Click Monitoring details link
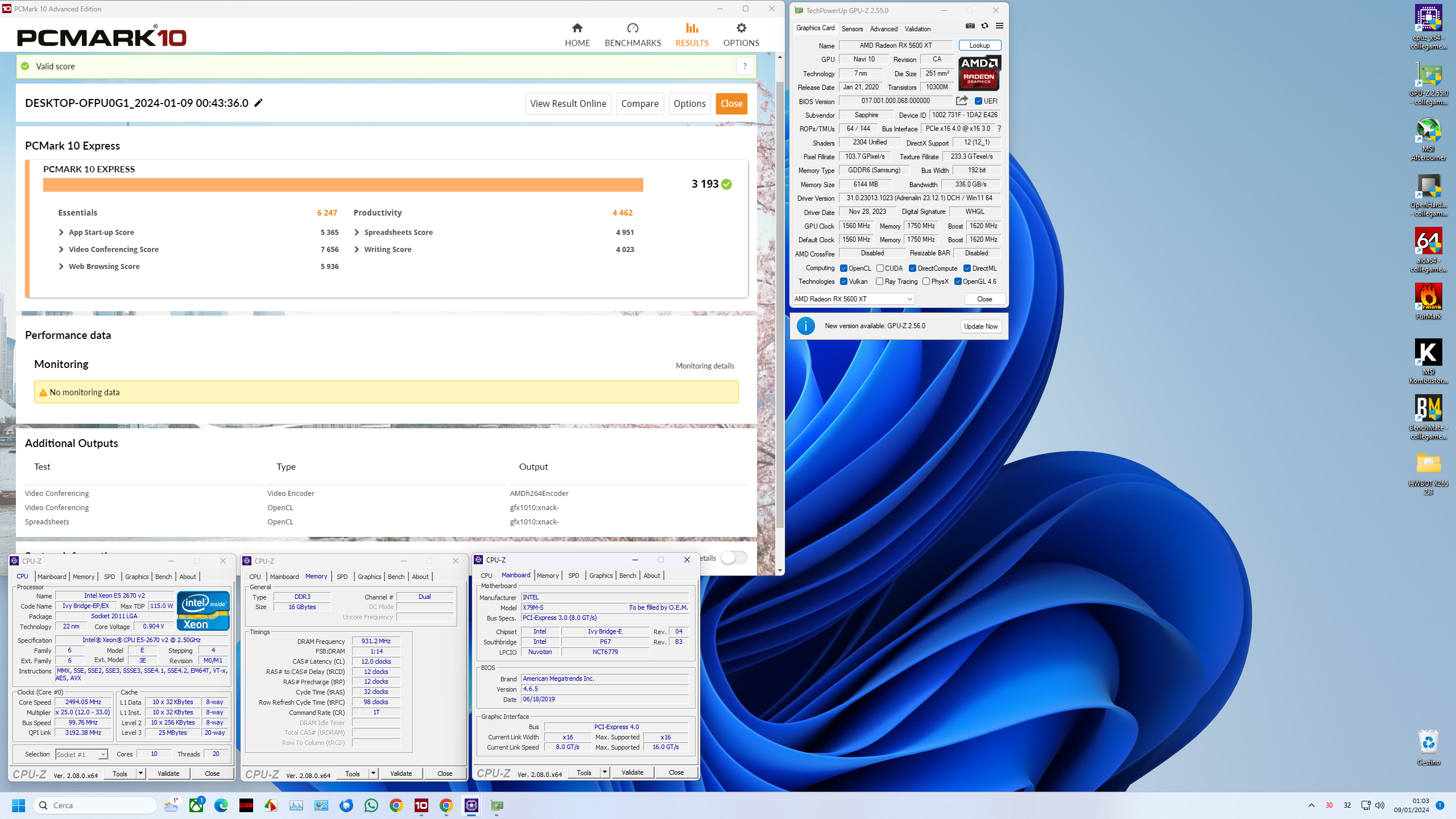Screen dimensions: 1456x819 tap(705, 366)
